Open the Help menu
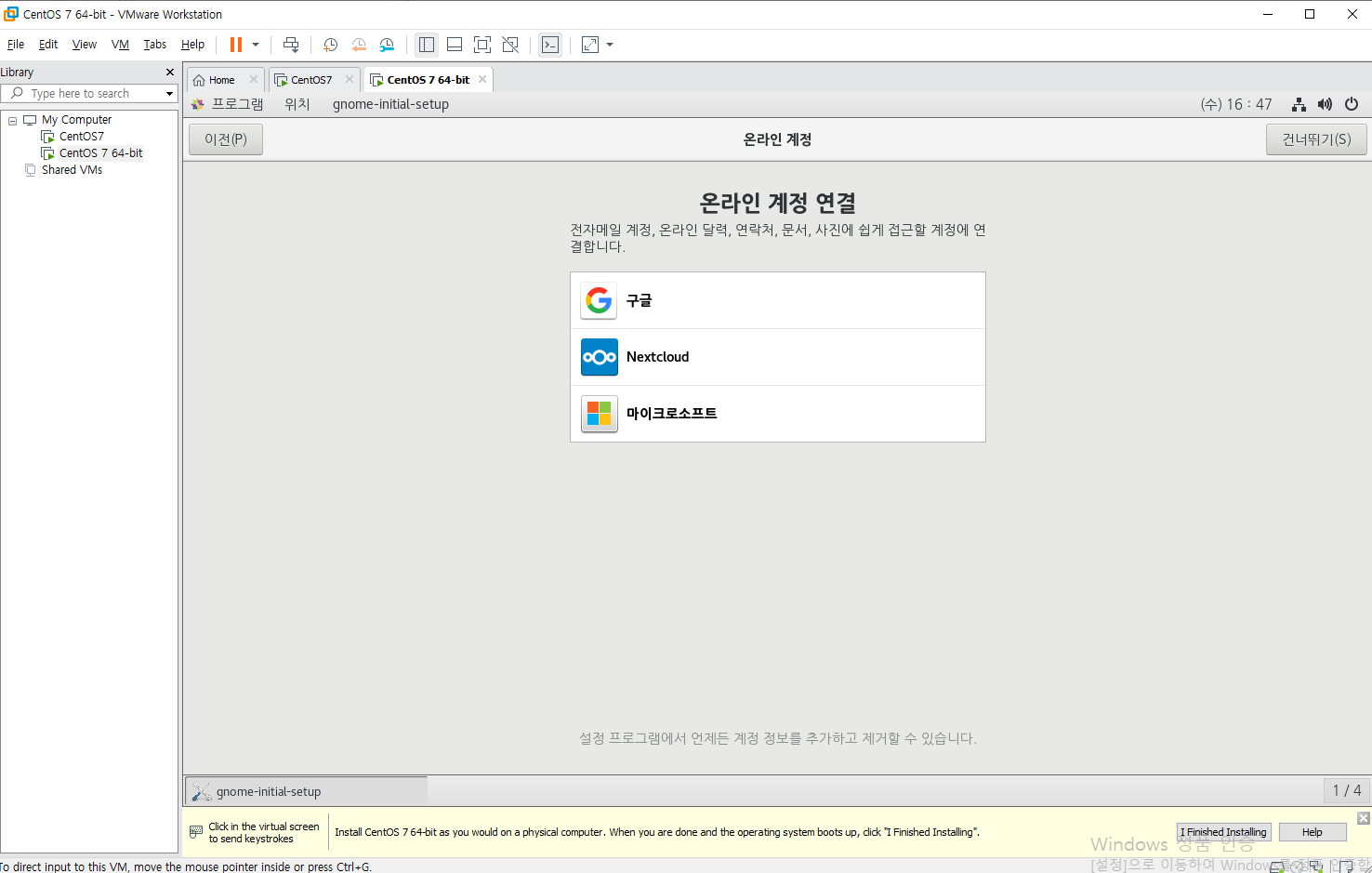Viewport: 1372px width, 873px height. pyautogui.click(x=192, y=45)
